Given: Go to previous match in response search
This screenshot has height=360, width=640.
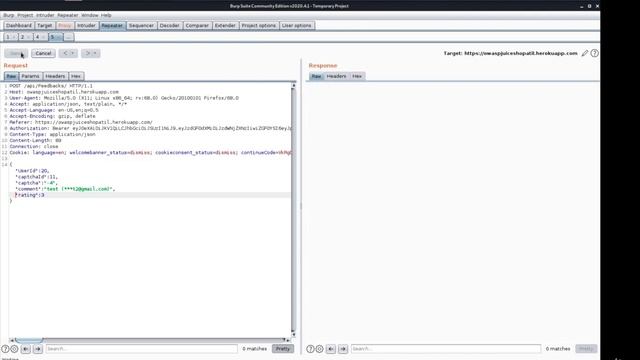Looking at the screenshot, I should tap(331, 349).
